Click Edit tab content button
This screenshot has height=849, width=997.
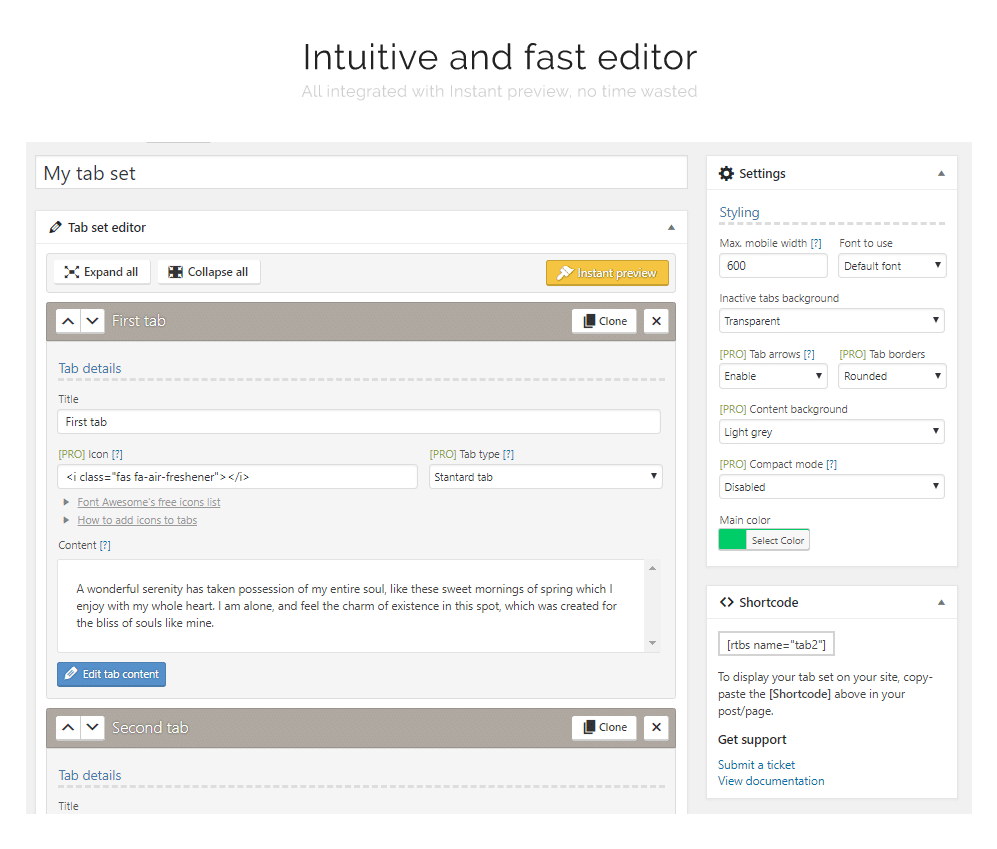(x=111, y=674)
